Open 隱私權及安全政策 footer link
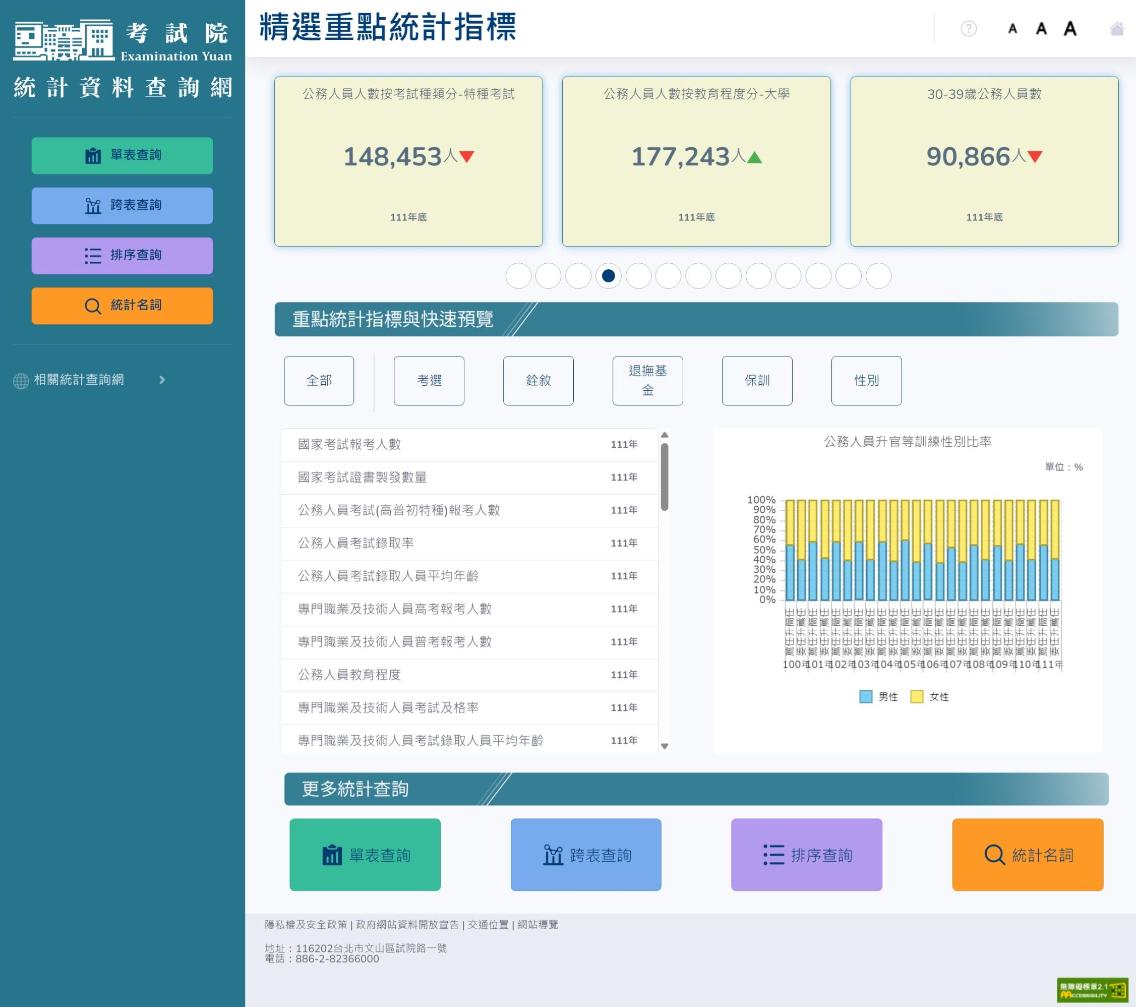The height and width of the screenshot is (1007, 1136). [x=306, y=925]
